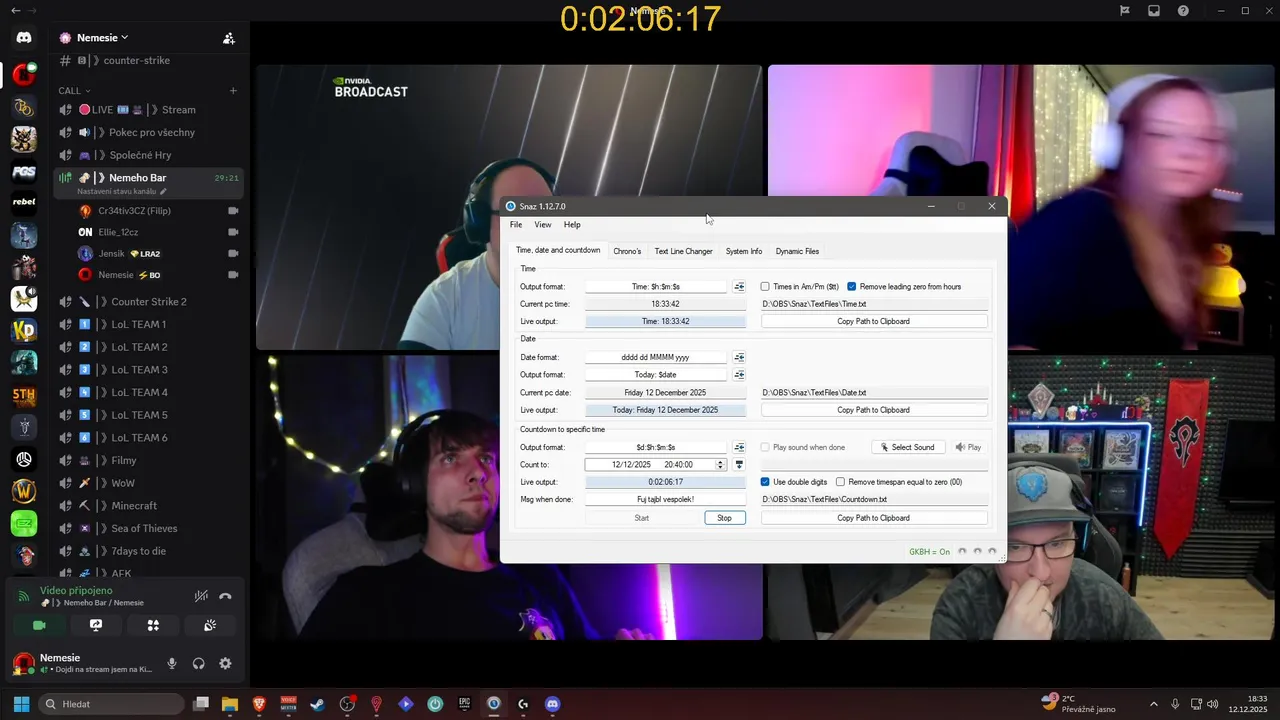
Task: Open the Nemesie server dropdown menu
Action: pos(102,38)
